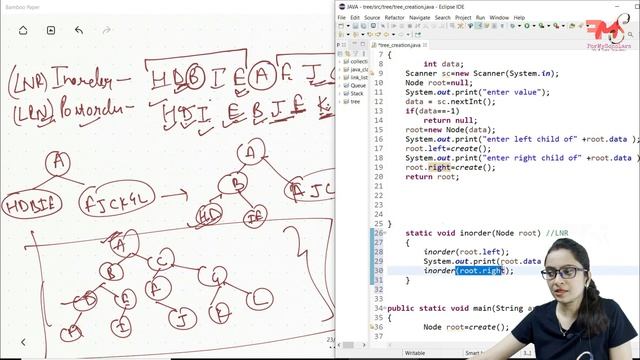The height and width of the screenshot is (360, 640).
Task: Click Link with Editor in Package Explorer
Action: coord(347,53)
